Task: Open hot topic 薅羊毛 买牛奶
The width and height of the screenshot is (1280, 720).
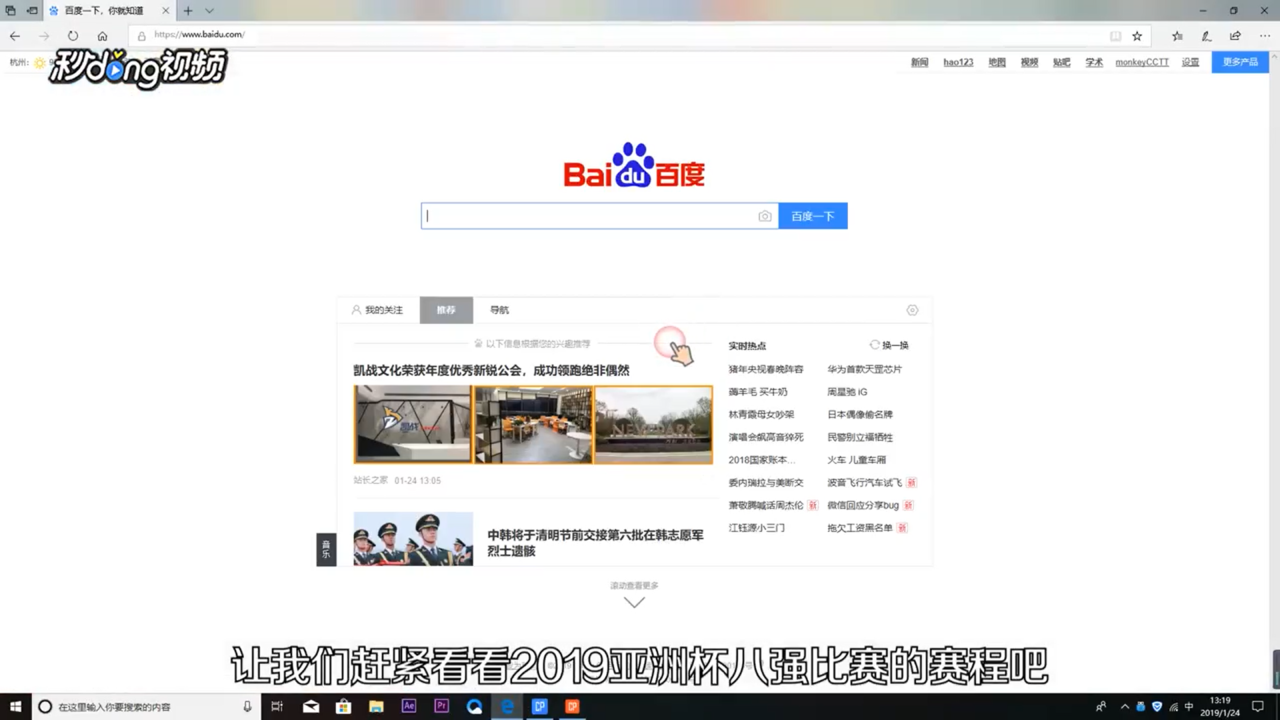Action: [x=758, y=392]
